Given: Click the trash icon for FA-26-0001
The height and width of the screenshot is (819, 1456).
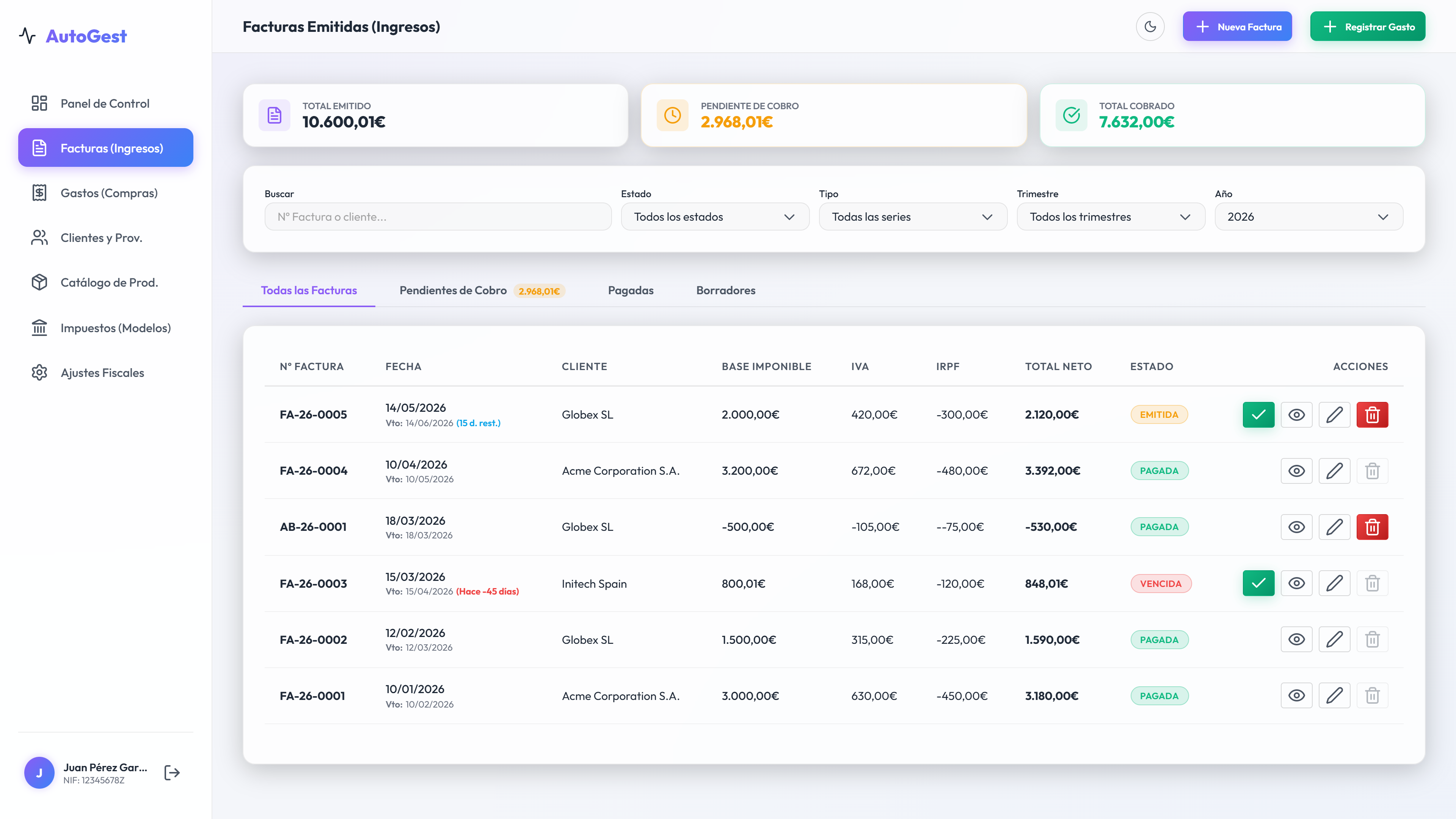Looking at the screenshot, I should [x=1372, y=696].
